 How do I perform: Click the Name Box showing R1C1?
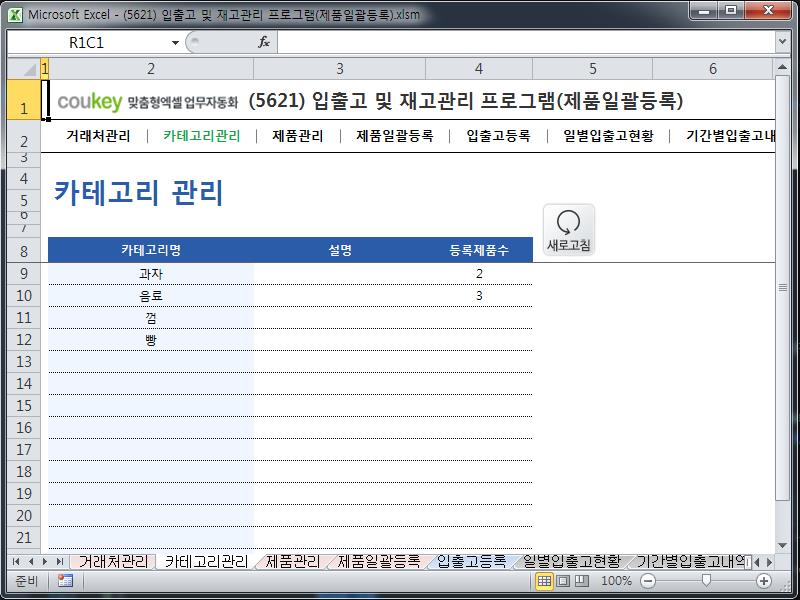[87, 42]
